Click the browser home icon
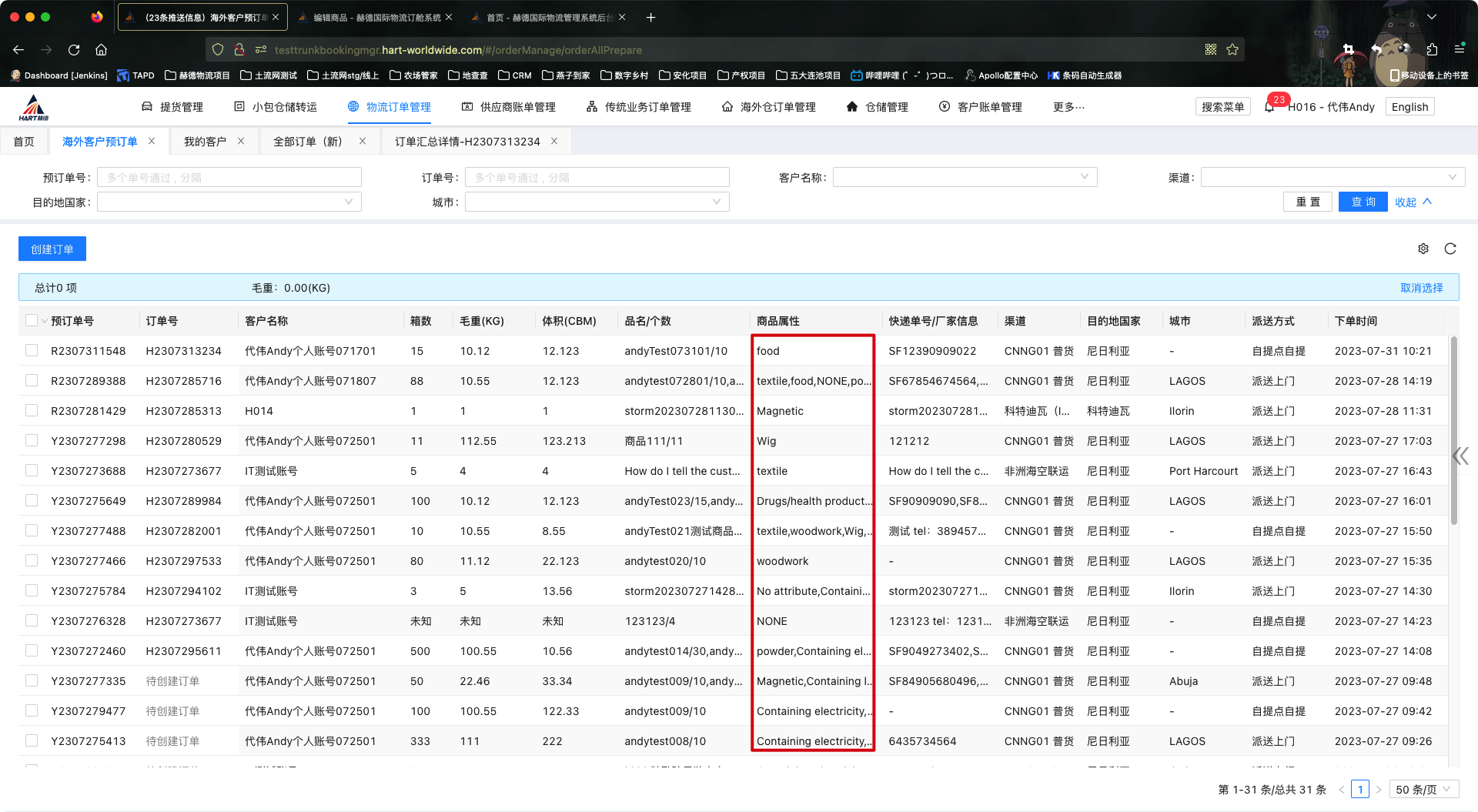Screen dimensions: 1478x812 tap(101, 50)
